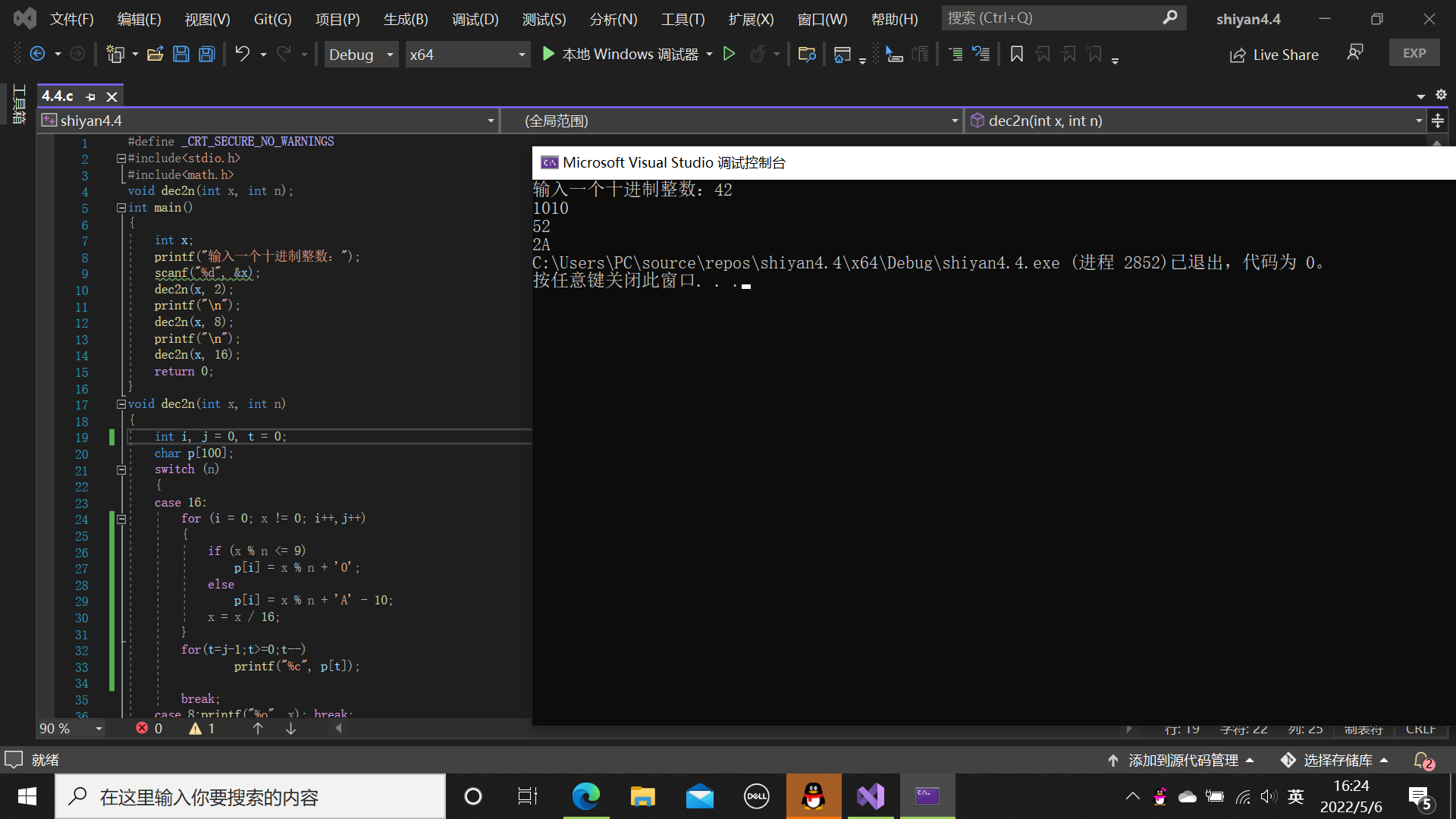Viewport: 1456px width, 819px height.
Task: Open the Debug configuration dropdown
Action: (390, 55)
